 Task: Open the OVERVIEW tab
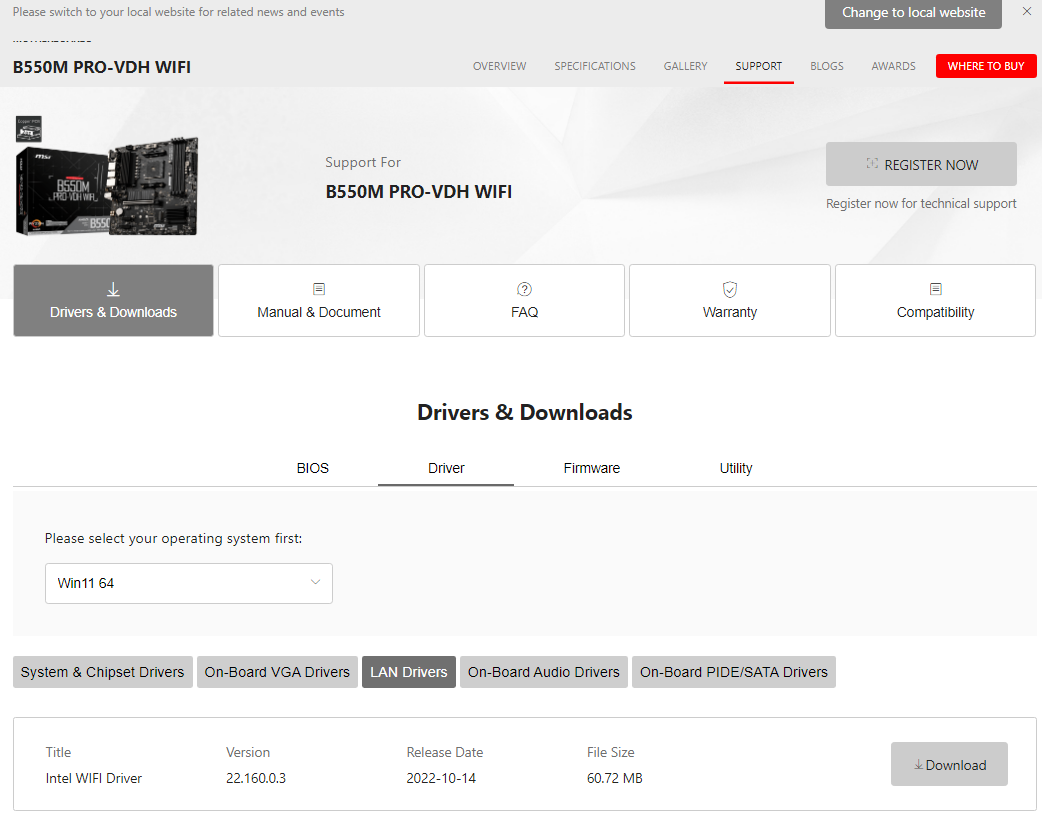499,66
